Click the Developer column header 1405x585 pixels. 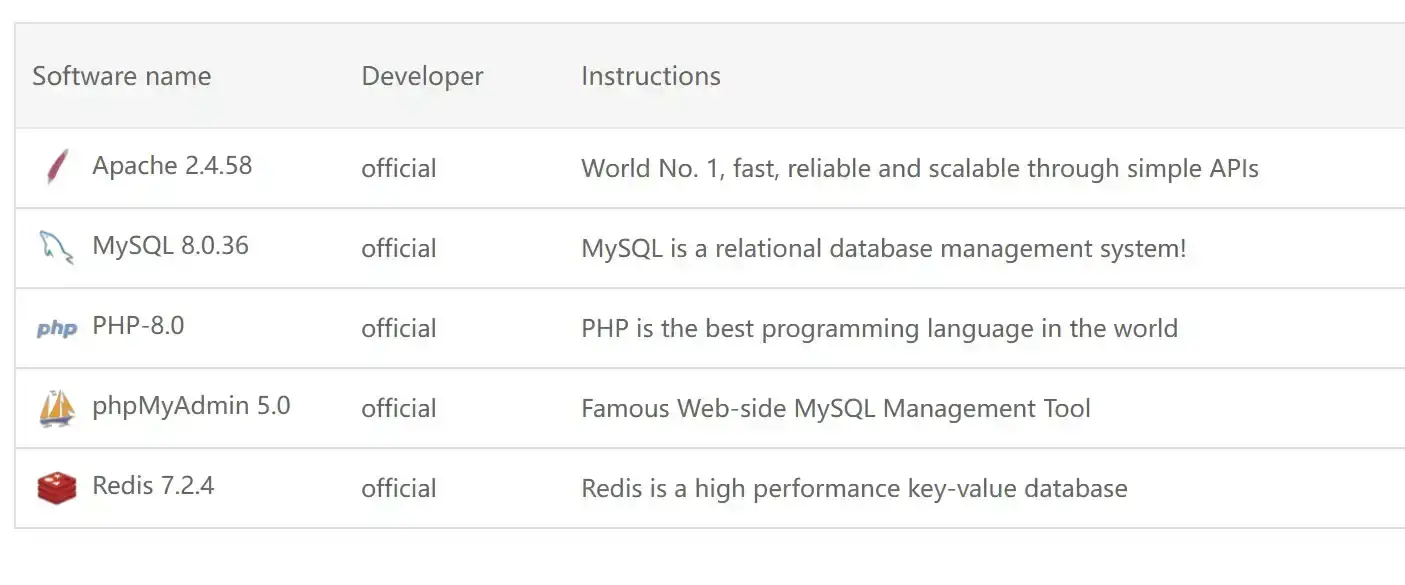(422, 76)
